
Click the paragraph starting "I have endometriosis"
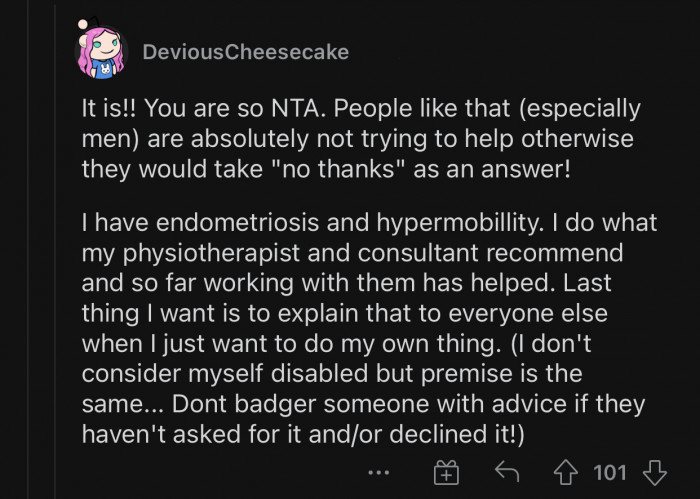(360, 332)
